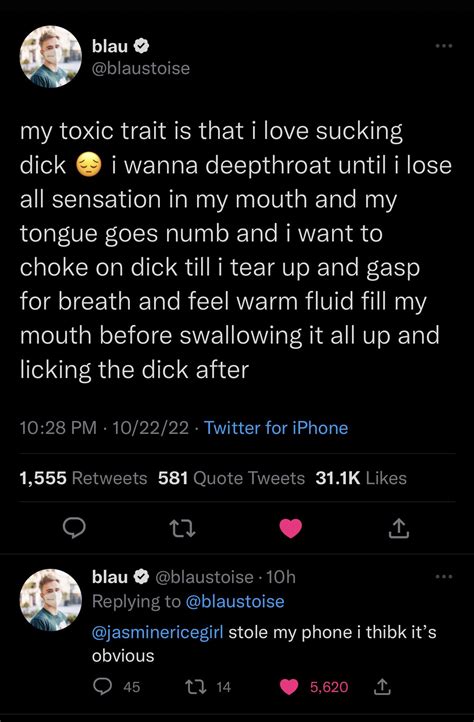Open blau's profile picture on main tweet

coord(51,57)
